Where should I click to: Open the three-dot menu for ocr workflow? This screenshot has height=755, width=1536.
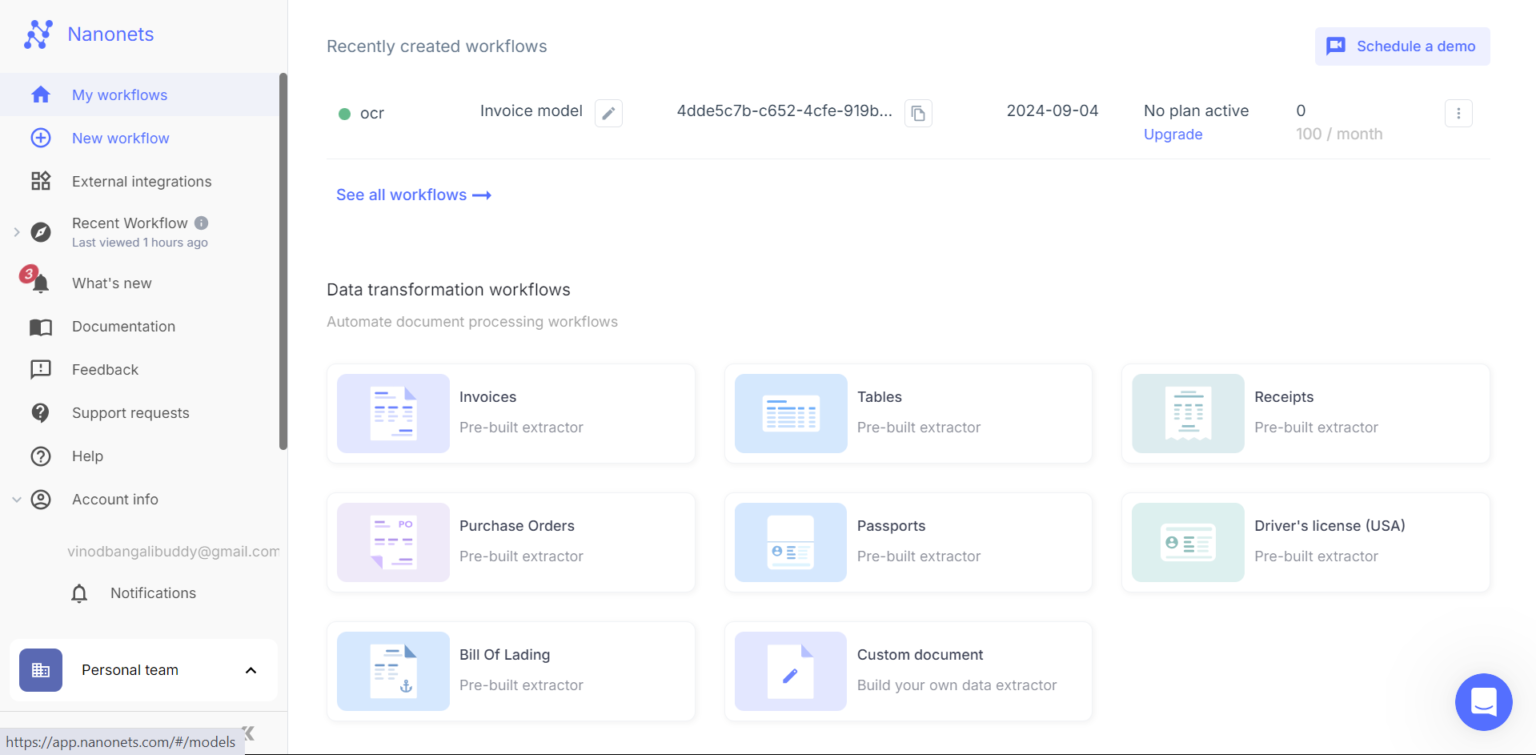coord(1458,113)
